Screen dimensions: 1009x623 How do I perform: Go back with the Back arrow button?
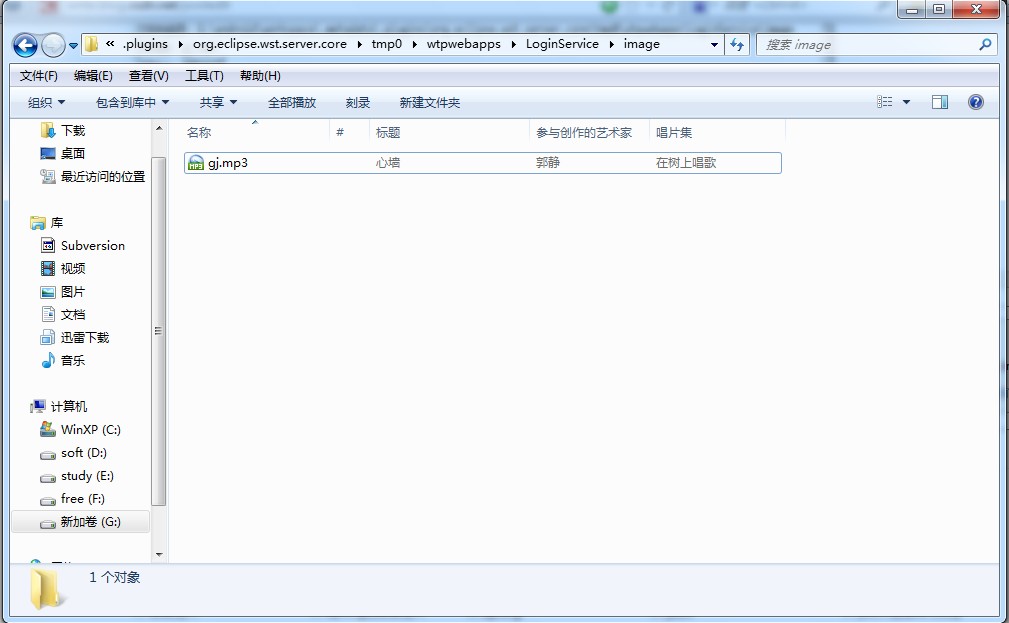click(x=25, y=45)
